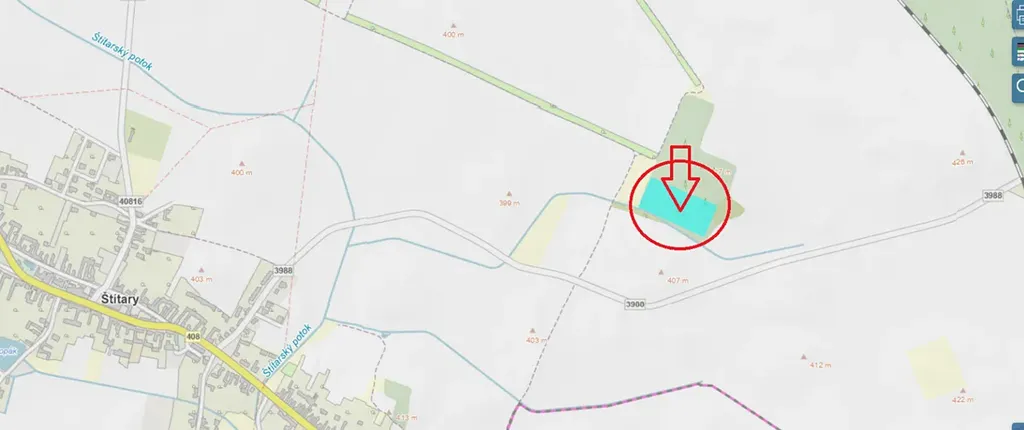The image size is (1024, 430).
Task: Click the 3988 road badge near Štítary
Action: 283,269
